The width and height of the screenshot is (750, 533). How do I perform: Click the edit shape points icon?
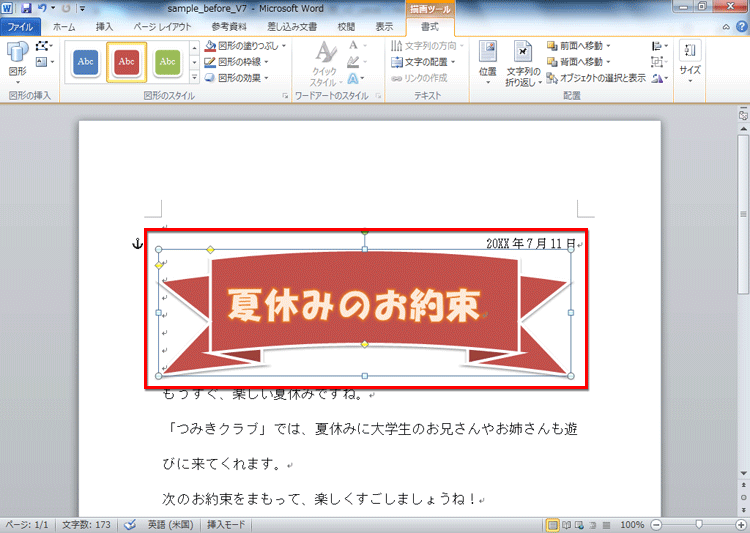click(42, 46)
